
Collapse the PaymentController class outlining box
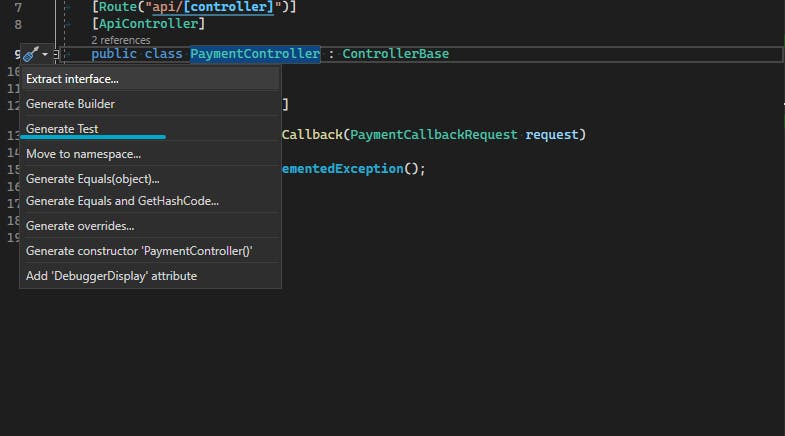click(x=57, y=54)
